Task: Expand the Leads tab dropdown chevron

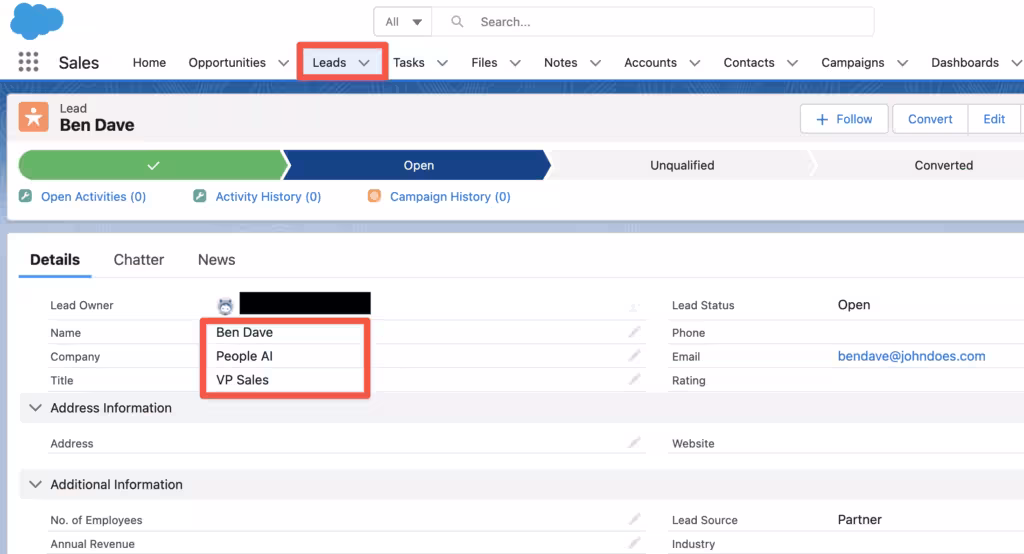Action: tap(364, 63)
